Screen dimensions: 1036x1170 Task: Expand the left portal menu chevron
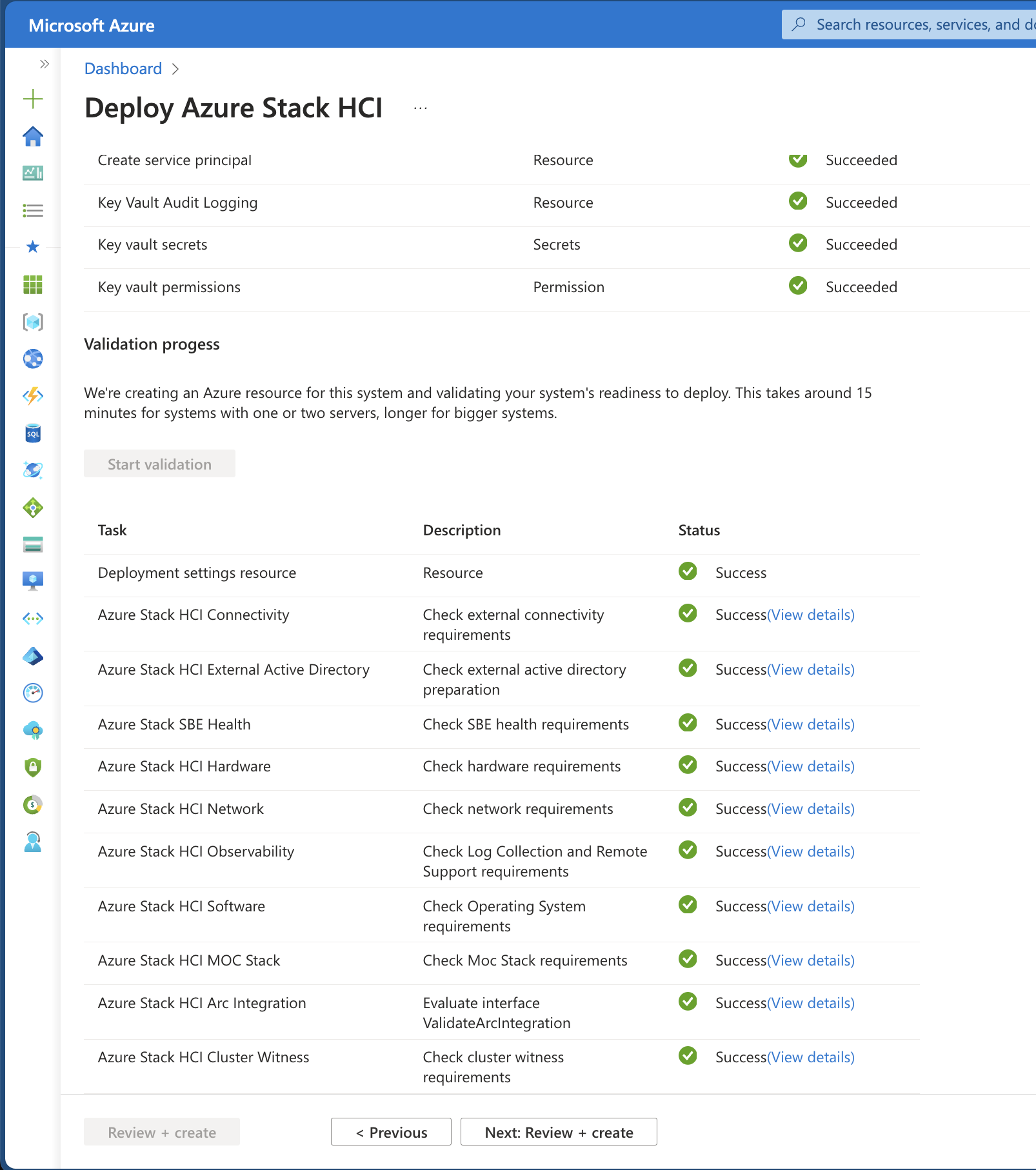[45, 64]
